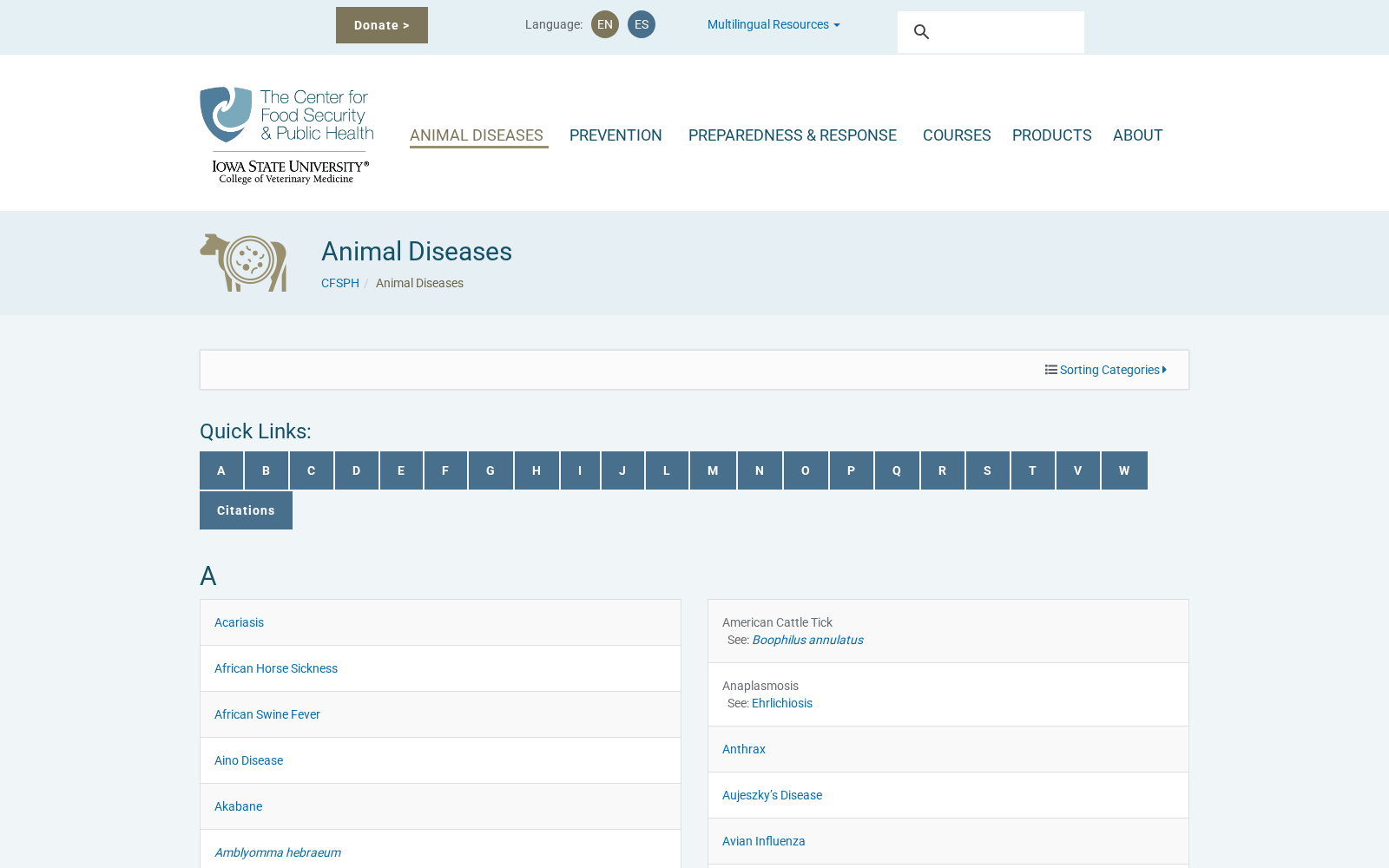Open the Products menu
The image size is (1389, 868).
tap(1052, 135)
